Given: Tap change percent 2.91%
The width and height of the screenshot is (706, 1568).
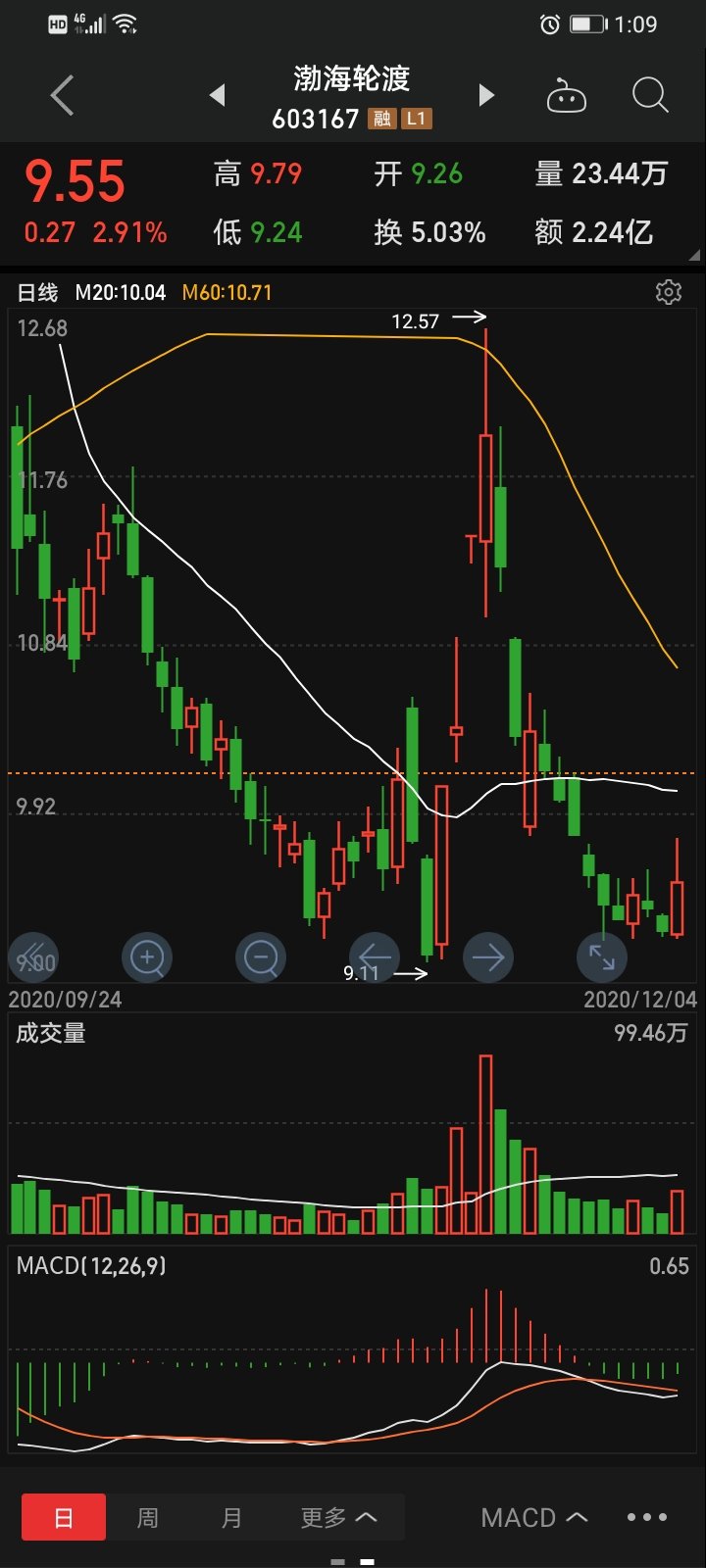Looking at the screenshot, I should pos(129,233).
